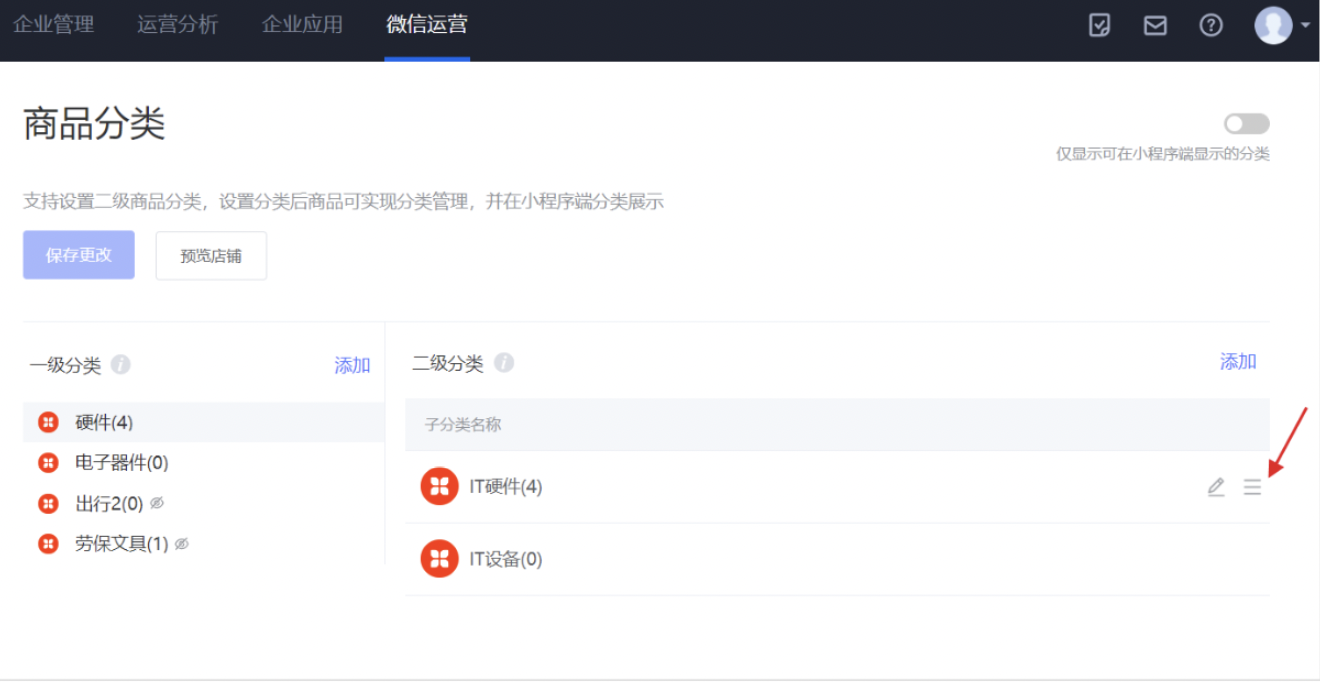Click info icon beside 一级分类
1320x682 pixels.
pos(121,365)
